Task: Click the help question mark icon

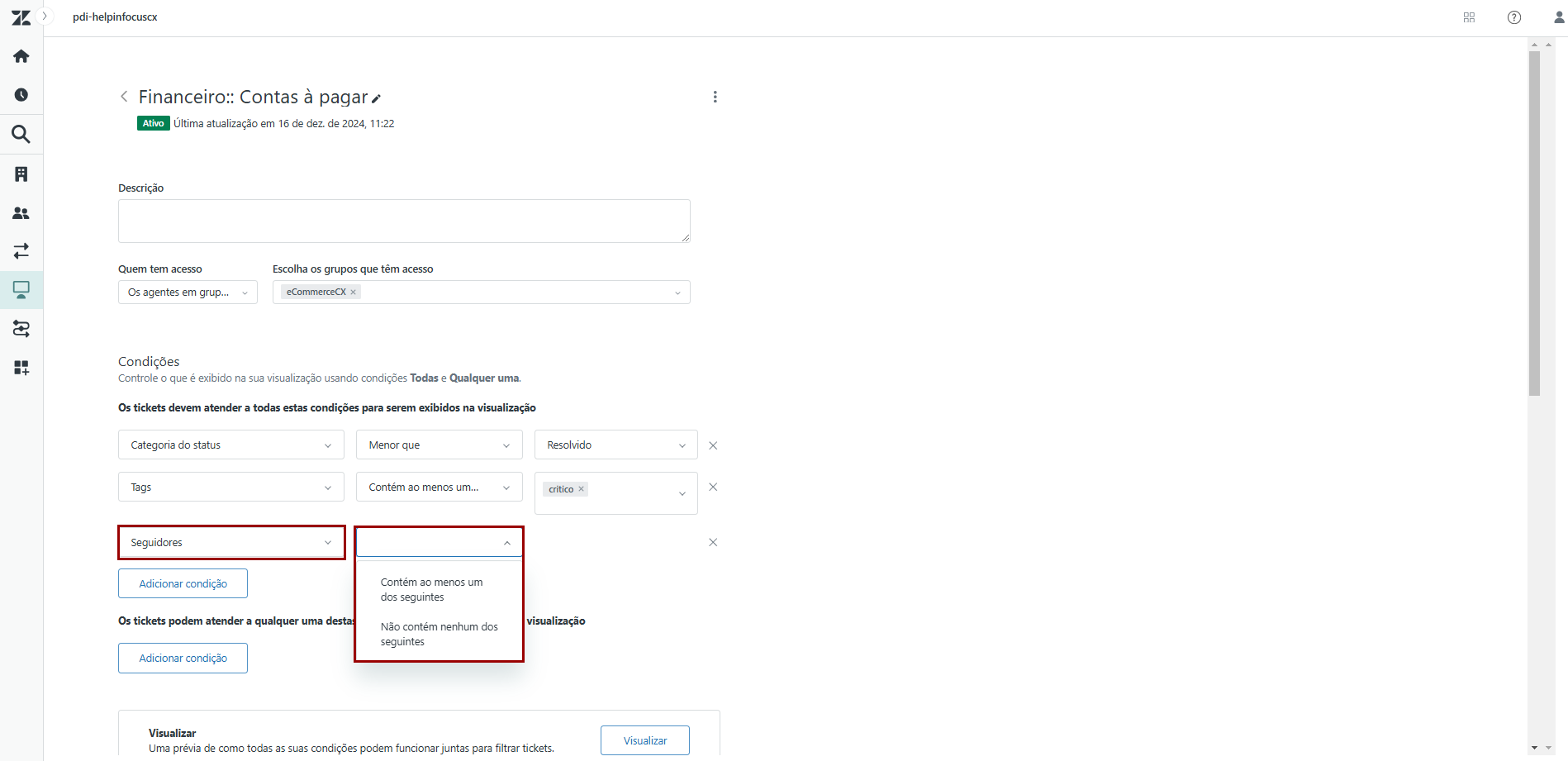Action: (x=1513, y=17)
